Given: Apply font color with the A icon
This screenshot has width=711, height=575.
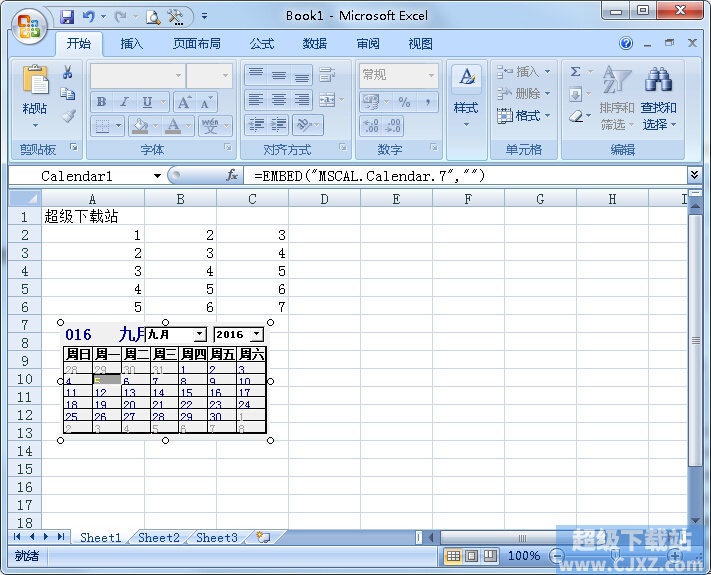Looking at the screenshot, I should pos(173,126).
